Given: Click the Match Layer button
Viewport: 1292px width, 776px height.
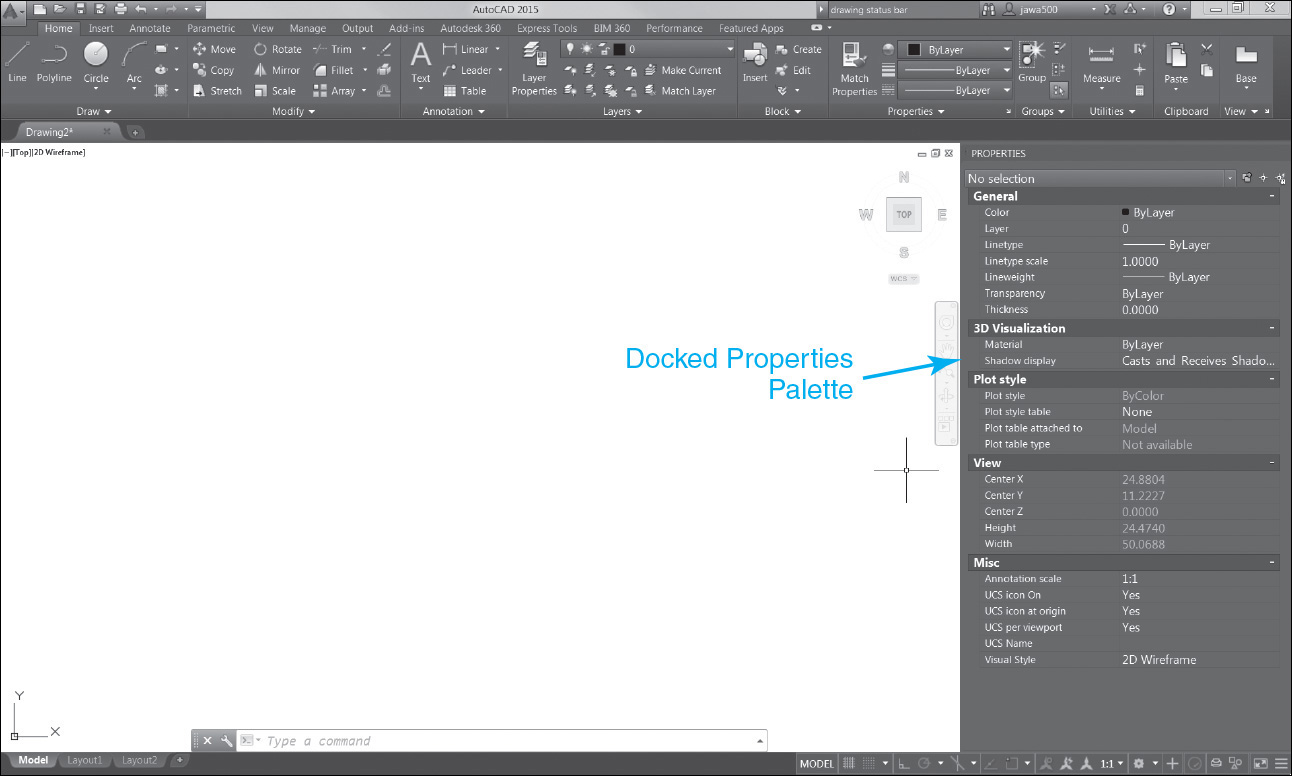Looking at the screenshot, I should (680, 91).
